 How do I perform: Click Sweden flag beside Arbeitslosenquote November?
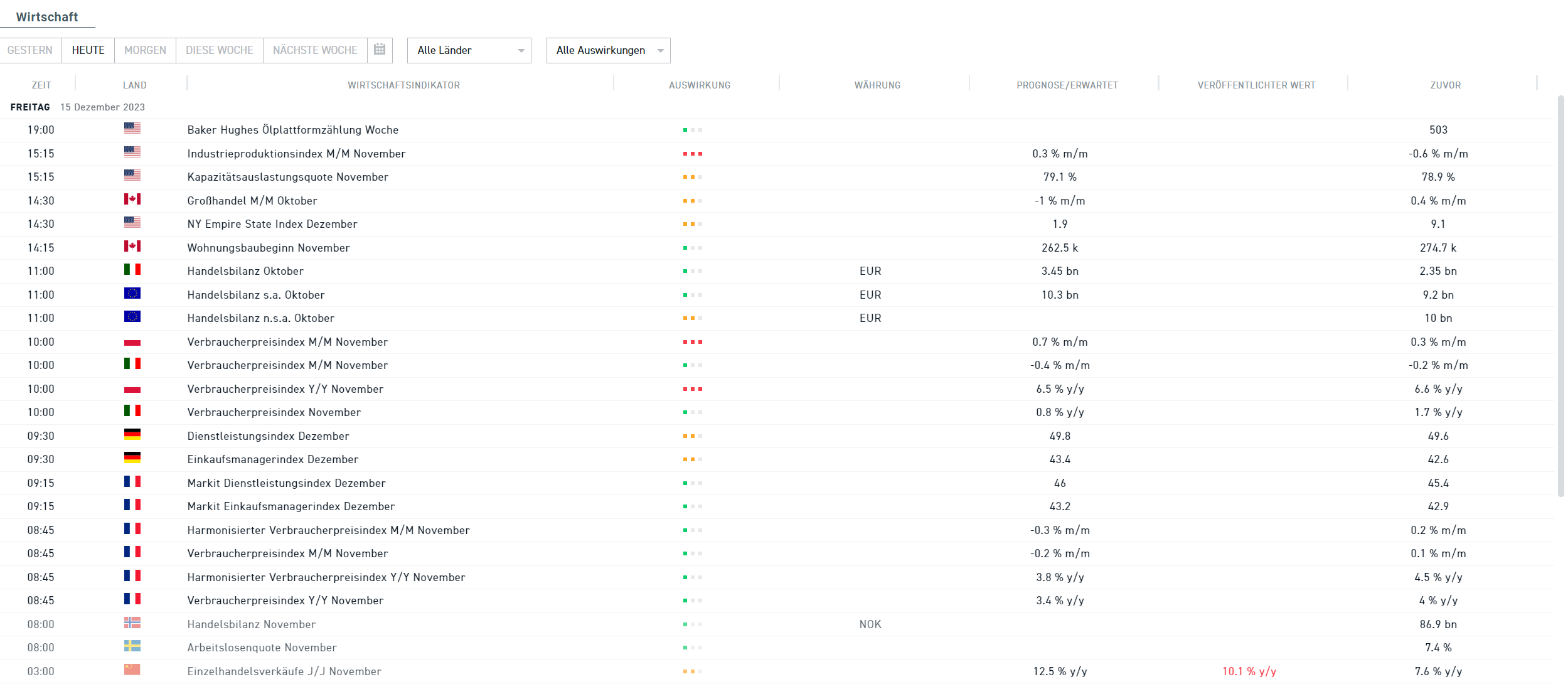coord(132,646)
